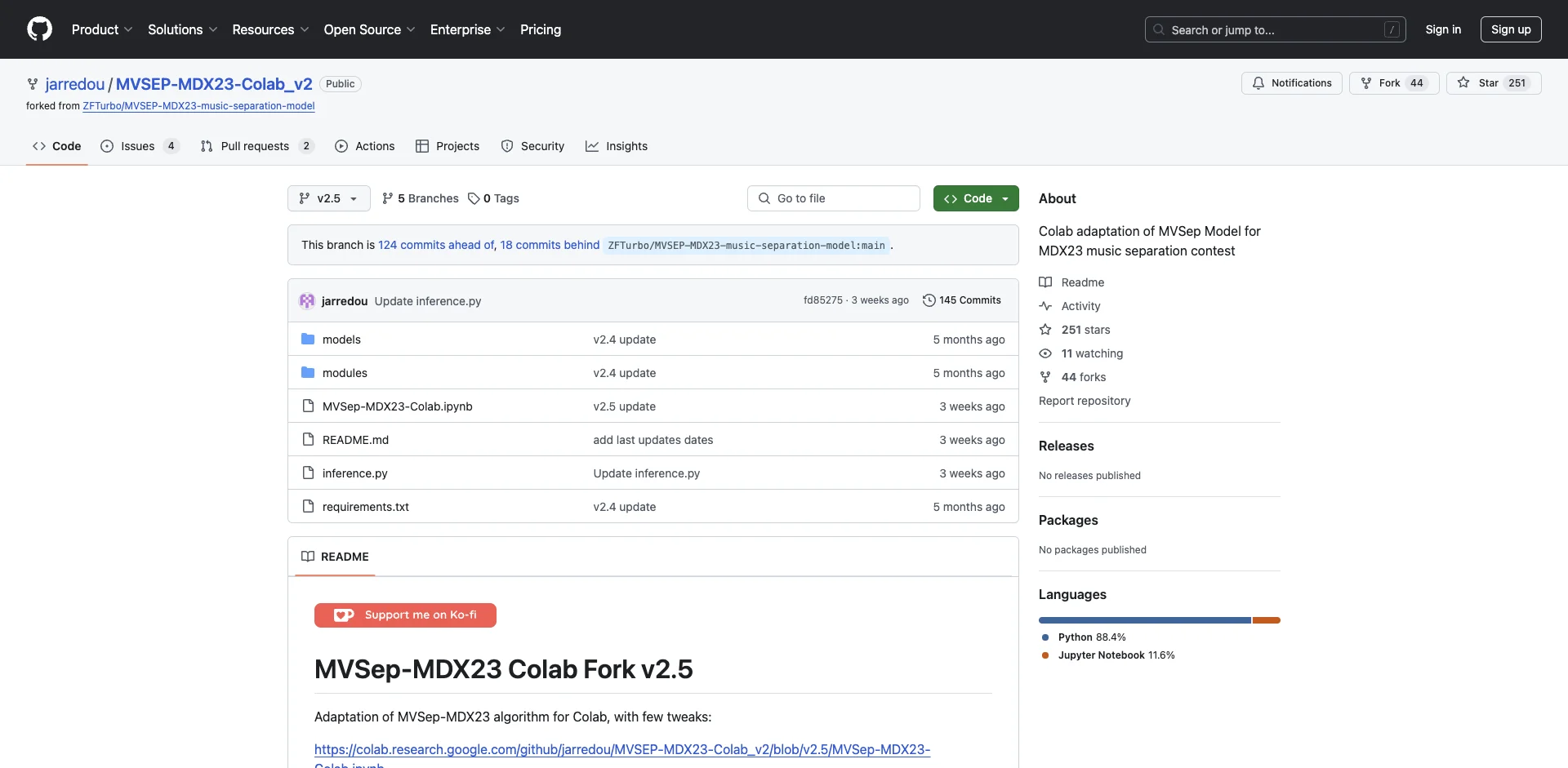Click branch icon beside 5 Branches
1568x768 pixels.
(x=388, y=198)
